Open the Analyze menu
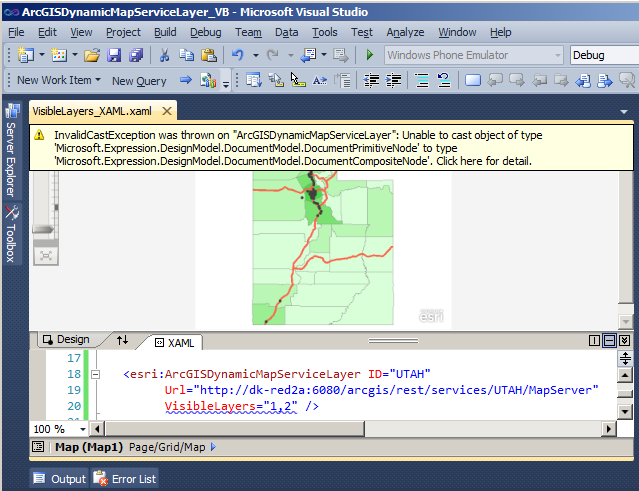This screenshot has height=491, width=639. pos(405,32)
